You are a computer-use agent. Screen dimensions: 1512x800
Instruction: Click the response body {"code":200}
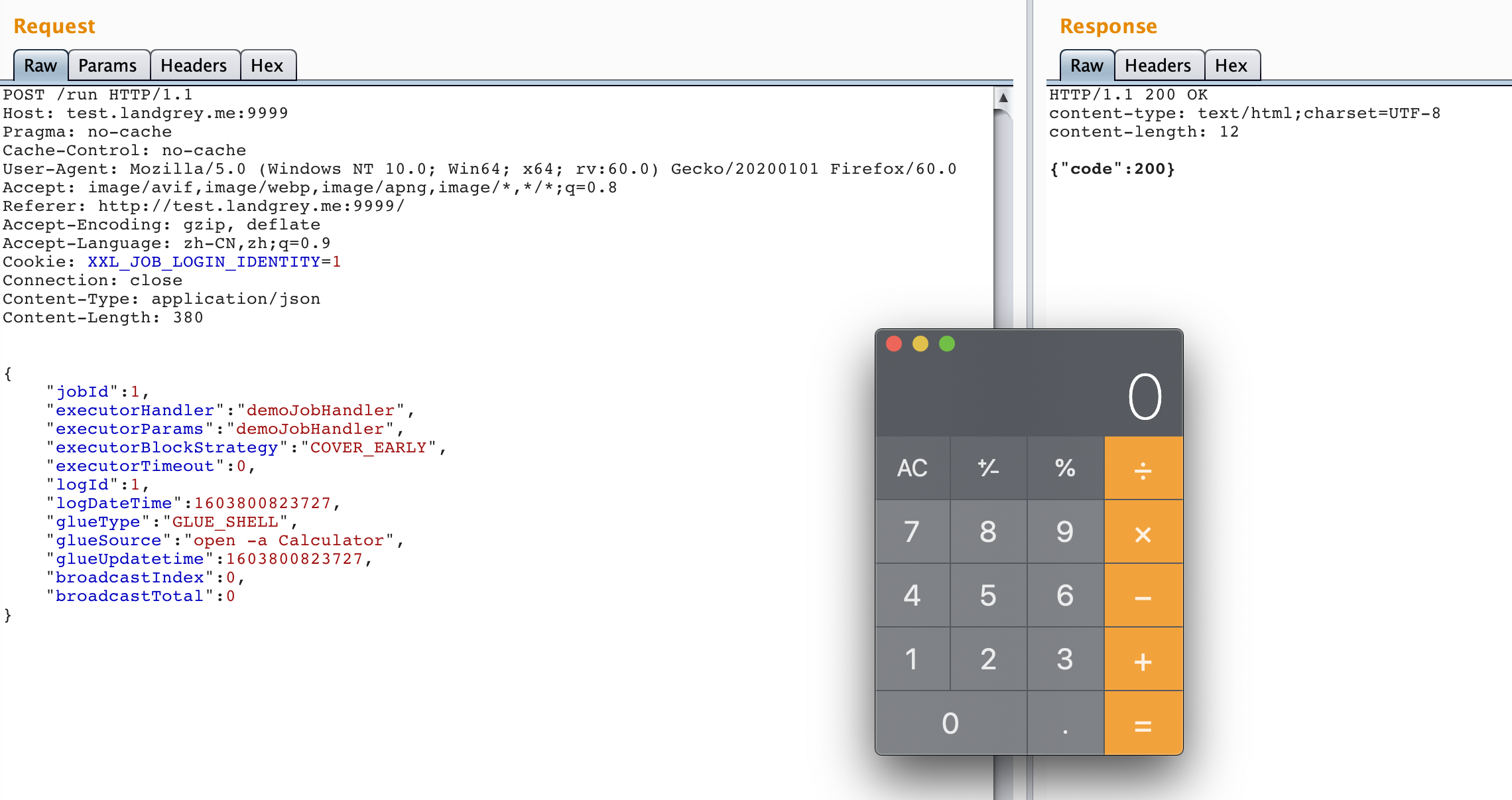point(1112,169)
